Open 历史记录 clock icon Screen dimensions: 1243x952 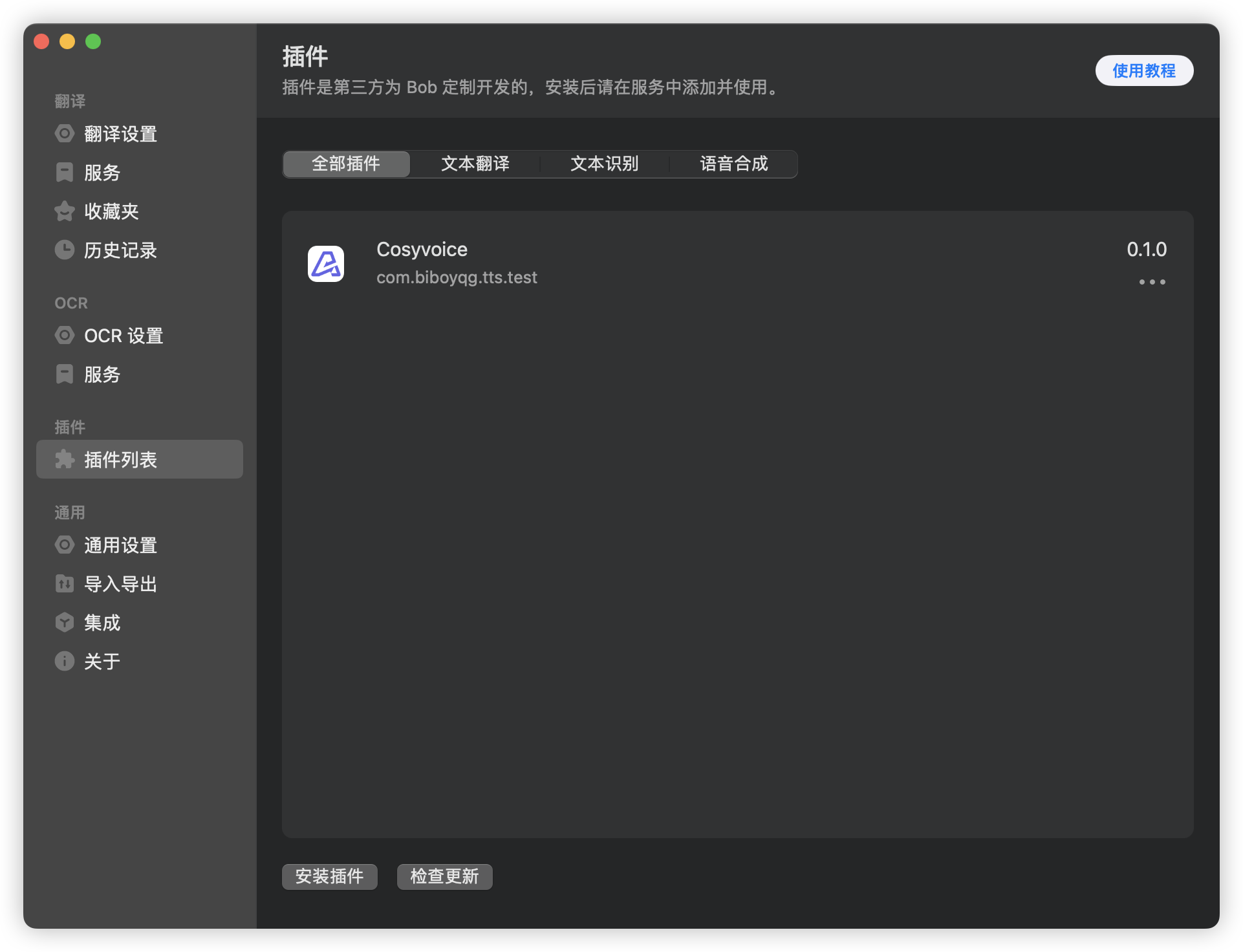pos(65,250)
